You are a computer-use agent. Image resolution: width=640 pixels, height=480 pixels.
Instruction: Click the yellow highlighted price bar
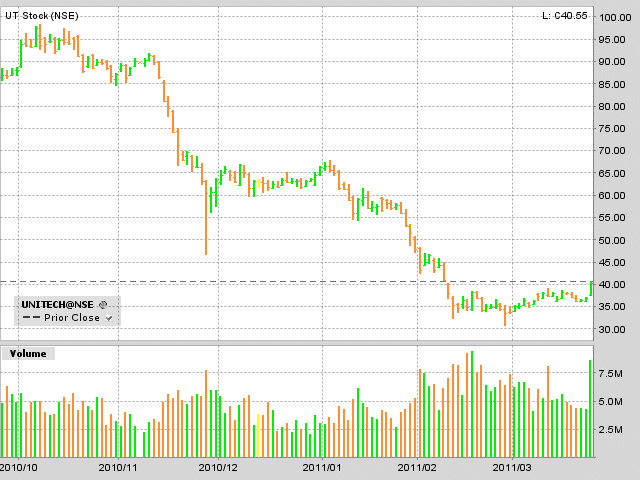tap(259, 183)
